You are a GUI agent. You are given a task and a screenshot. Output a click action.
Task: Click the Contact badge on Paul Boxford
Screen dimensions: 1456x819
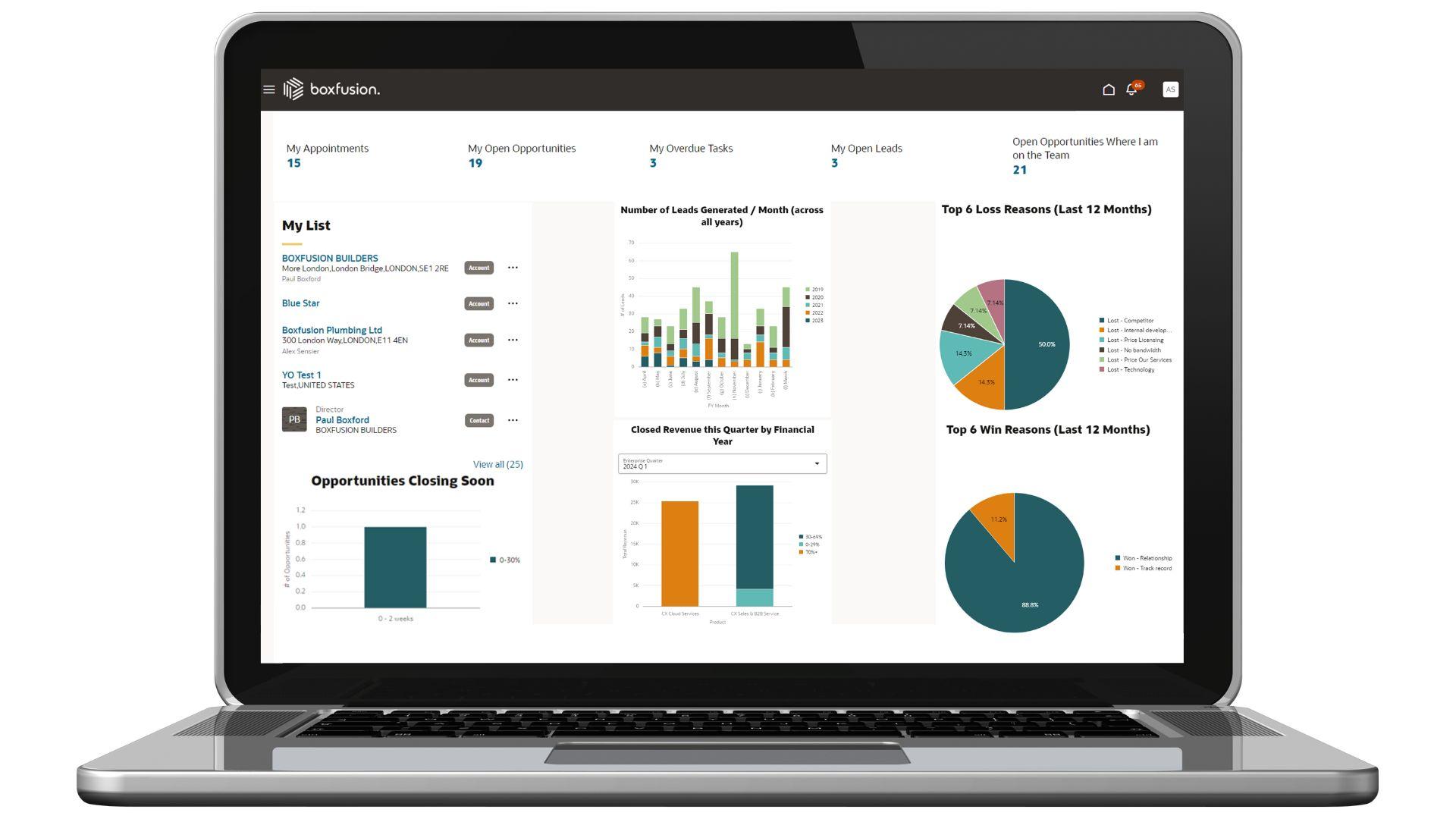(x=478, y=419)
